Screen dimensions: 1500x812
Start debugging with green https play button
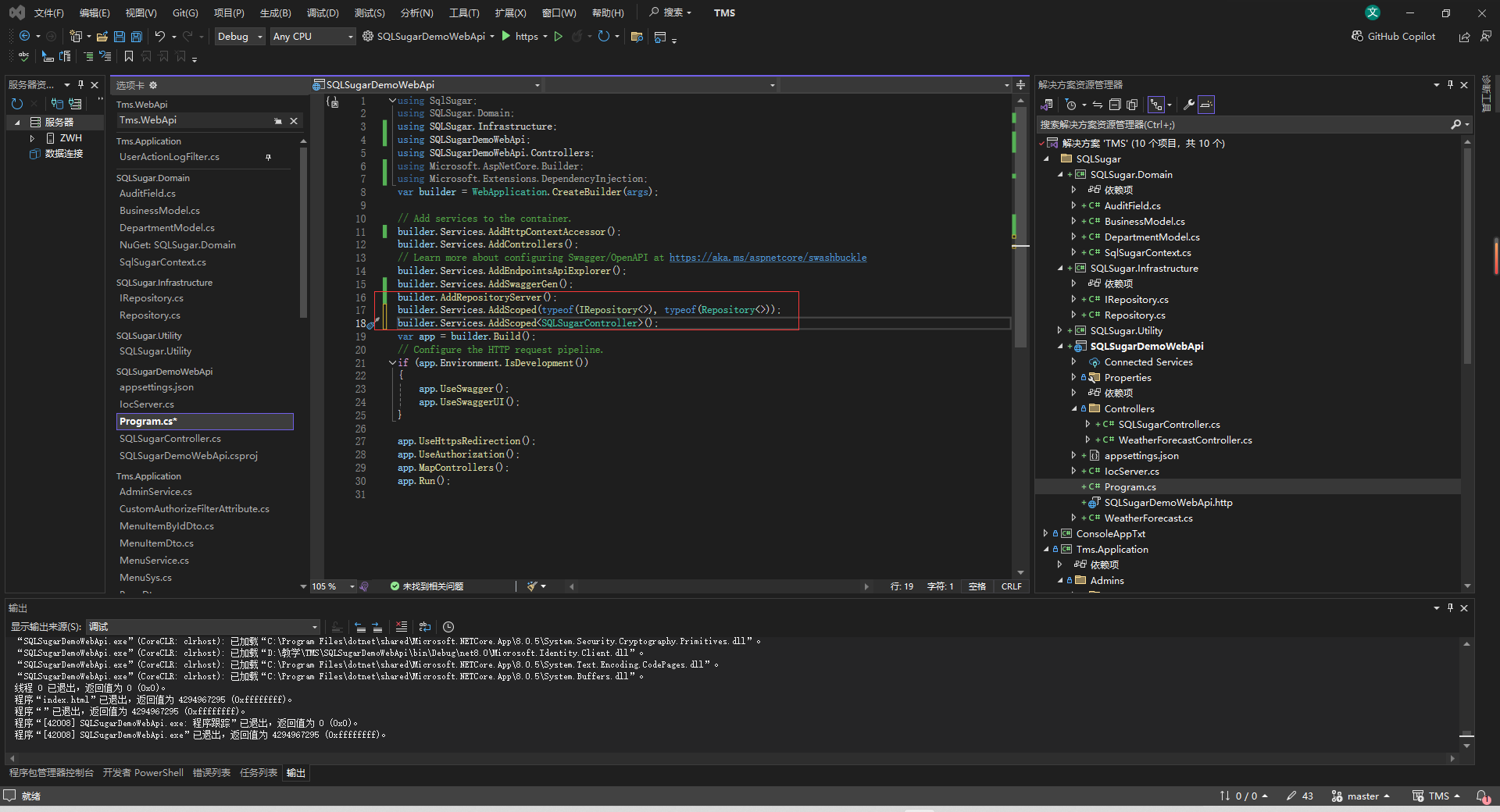pos(519,36)
